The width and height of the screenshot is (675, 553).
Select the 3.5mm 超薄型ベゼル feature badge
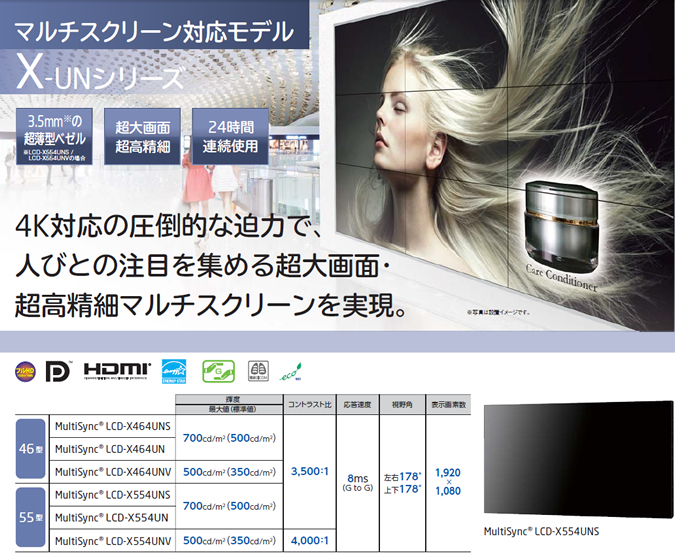pos(54,136)
